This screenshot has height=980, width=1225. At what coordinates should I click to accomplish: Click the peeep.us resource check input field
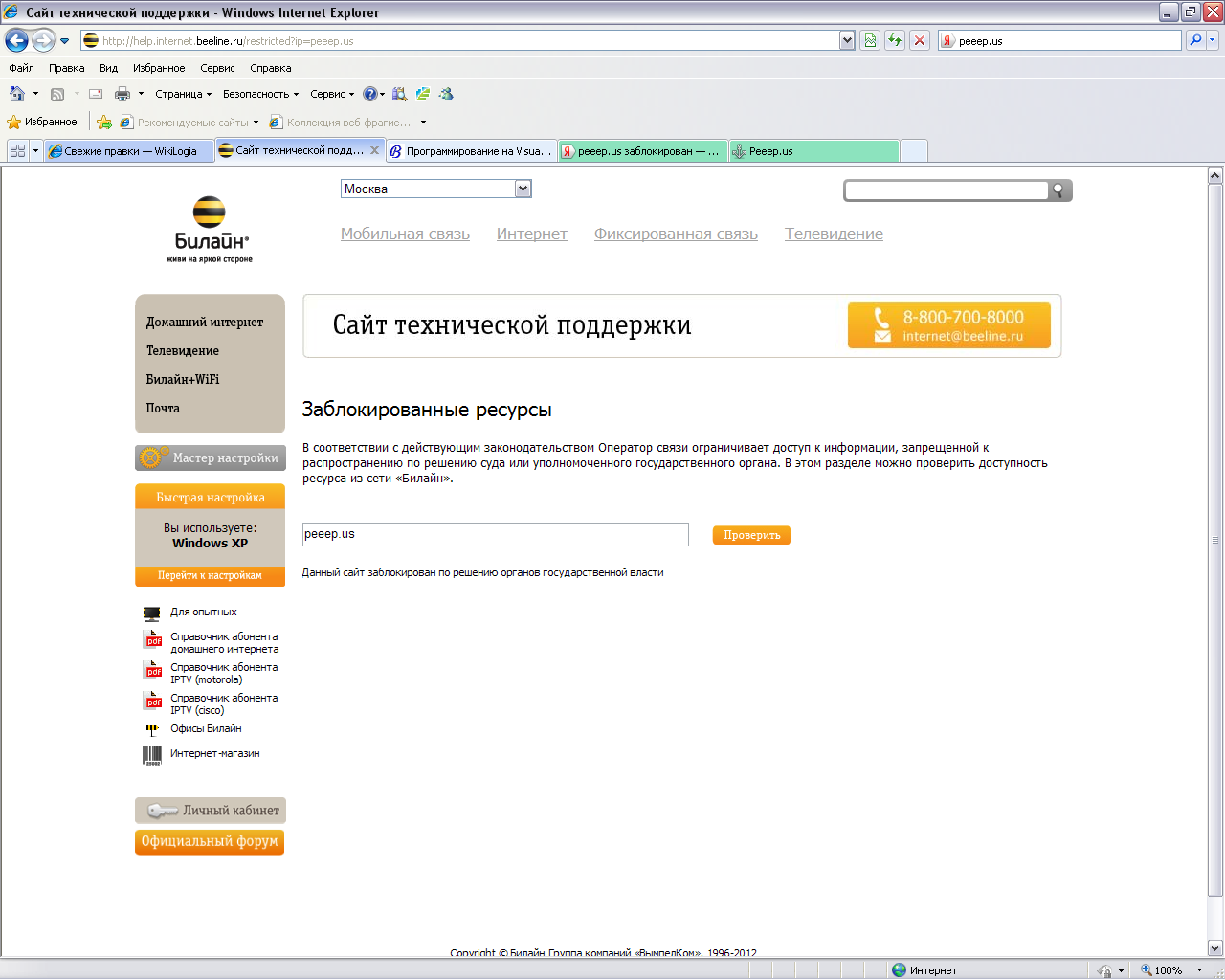495,534
